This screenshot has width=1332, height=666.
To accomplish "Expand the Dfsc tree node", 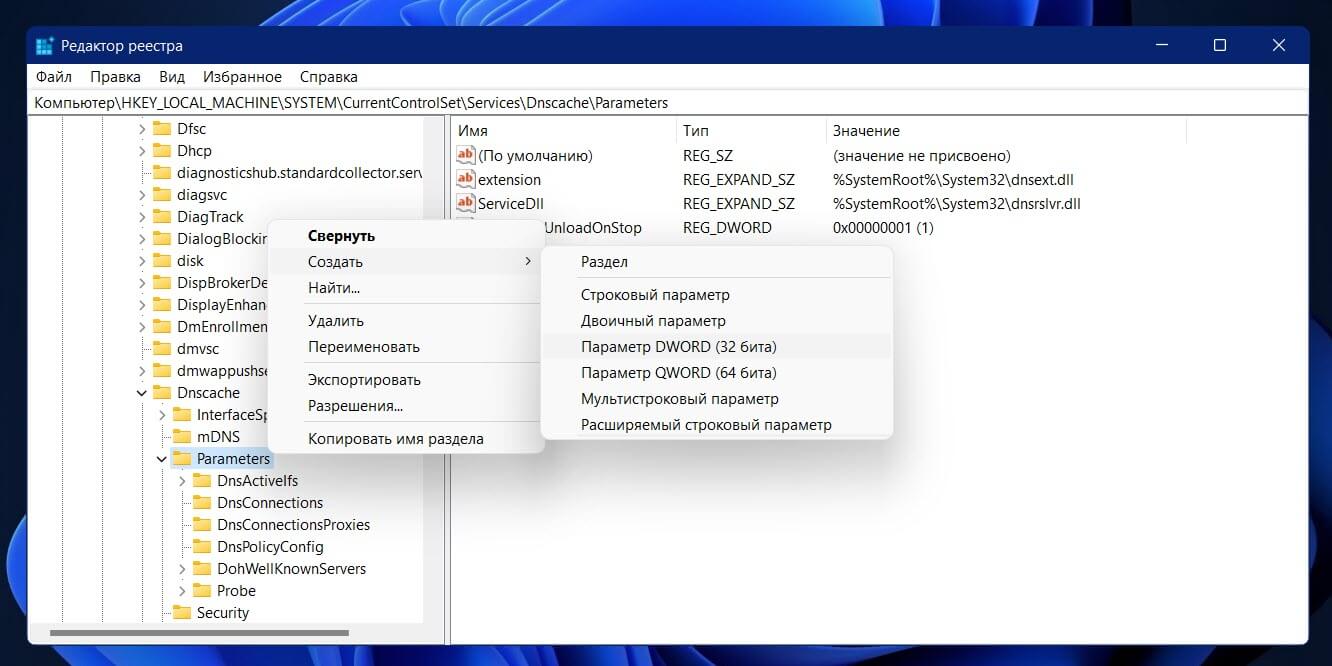I will click(x=141, y=129).
